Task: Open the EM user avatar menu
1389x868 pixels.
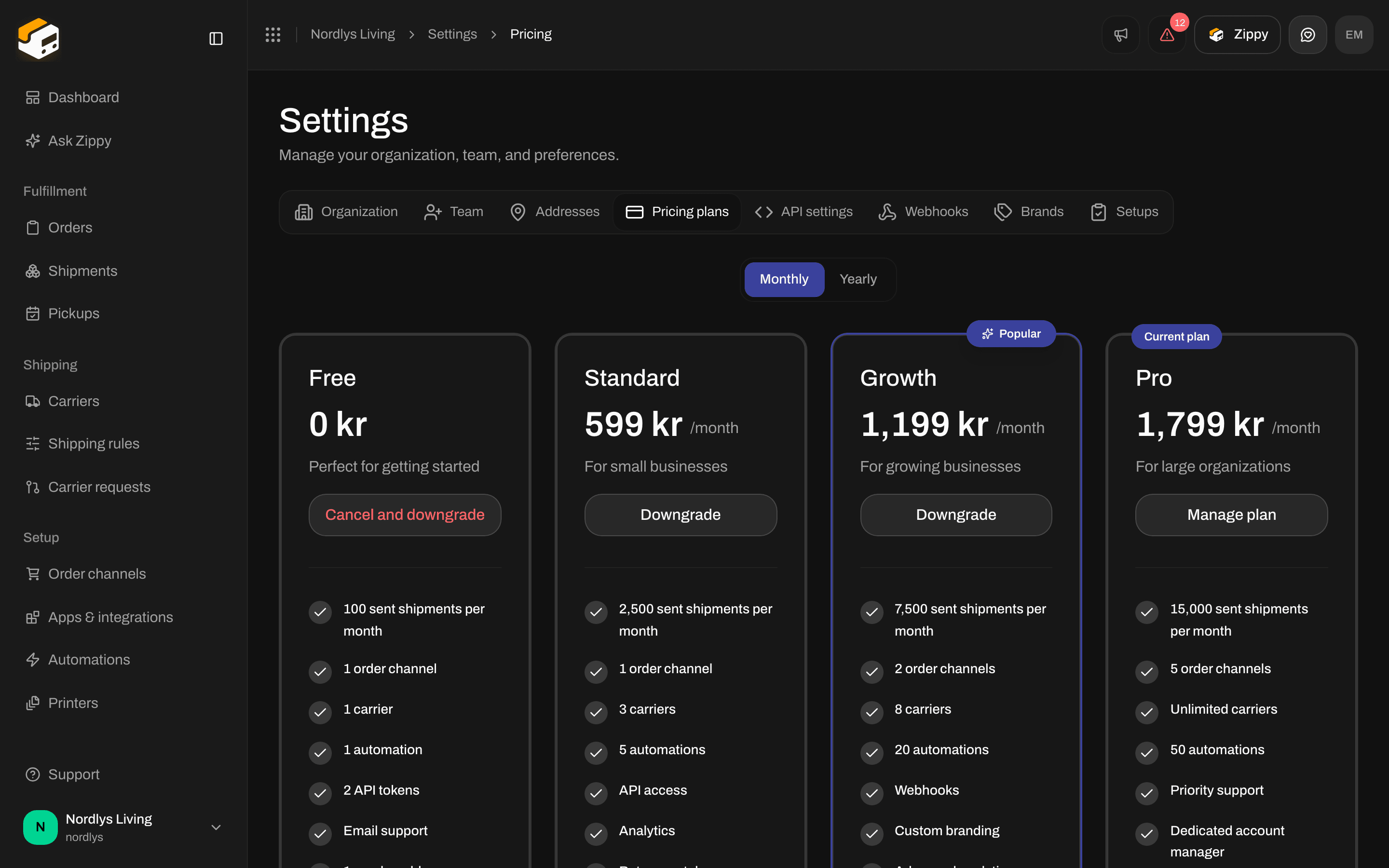Action: [1354, 34]
